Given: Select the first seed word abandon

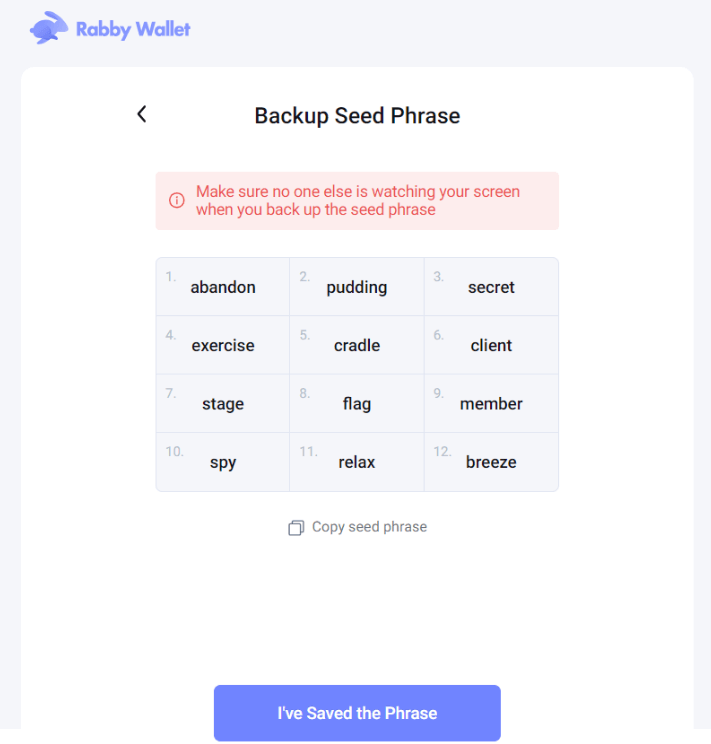Looking at the screenshot, I should [223, 287].
